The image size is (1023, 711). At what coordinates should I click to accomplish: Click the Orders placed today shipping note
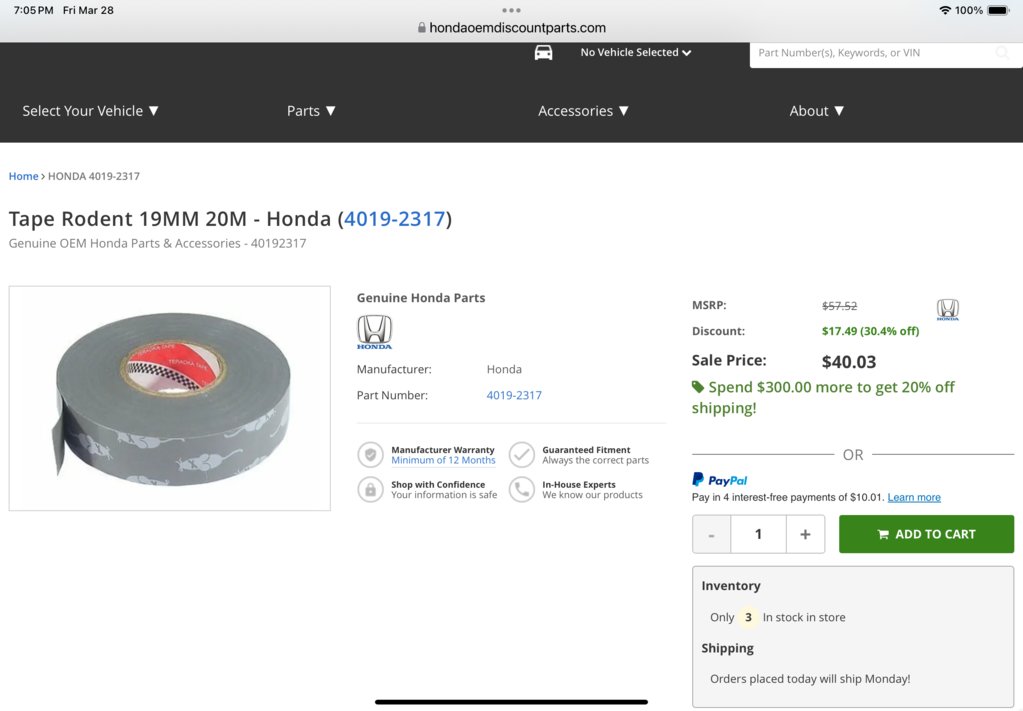(x=810, y=679)
